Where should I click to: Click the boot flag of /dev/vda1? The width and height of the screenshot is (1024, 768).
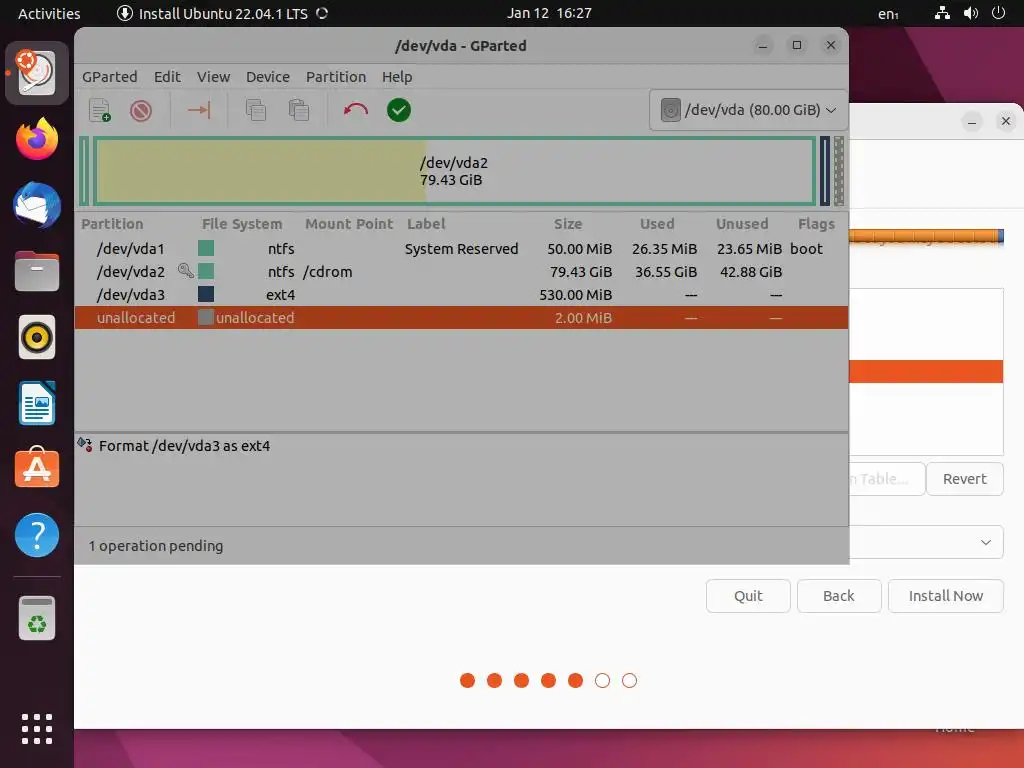click(x=806, y=248)
